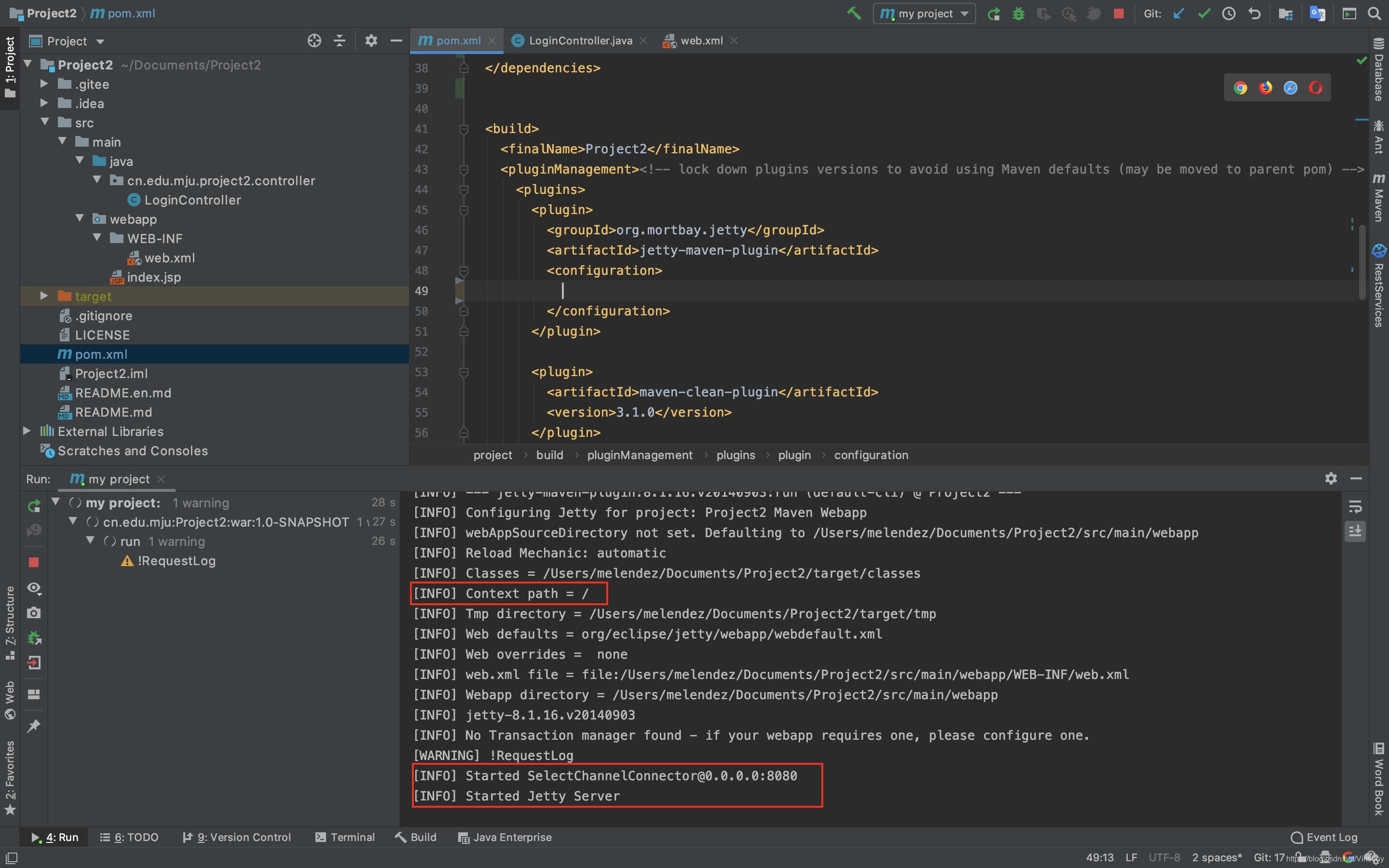The height and width of the screenshot is (868, 1389).
Task: Rerun my project with the top toolbar run icon
Action: [x=994, y=13]
